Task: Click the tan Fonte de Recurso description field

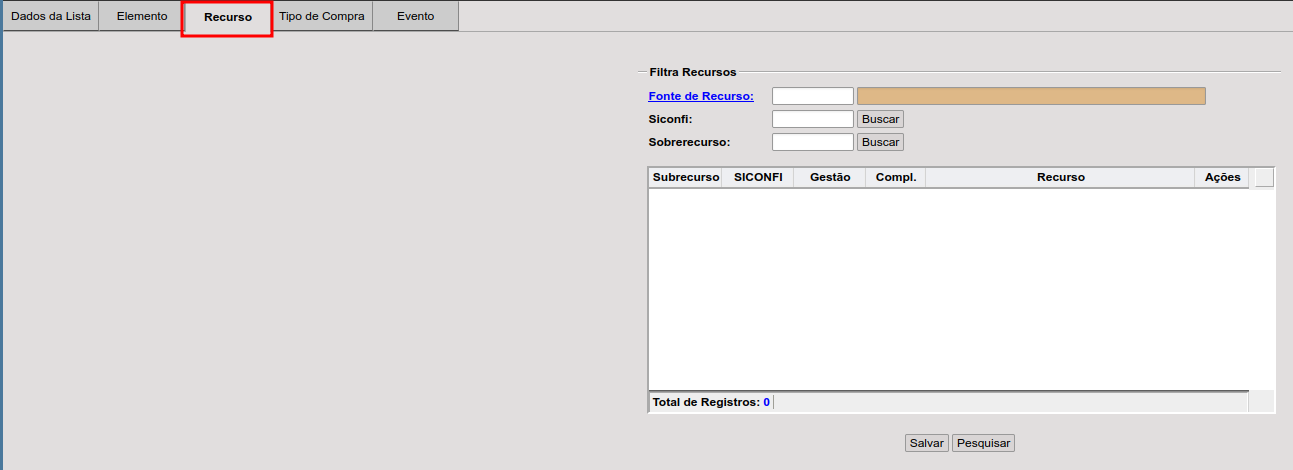Action: click(x=1030, y=96)
